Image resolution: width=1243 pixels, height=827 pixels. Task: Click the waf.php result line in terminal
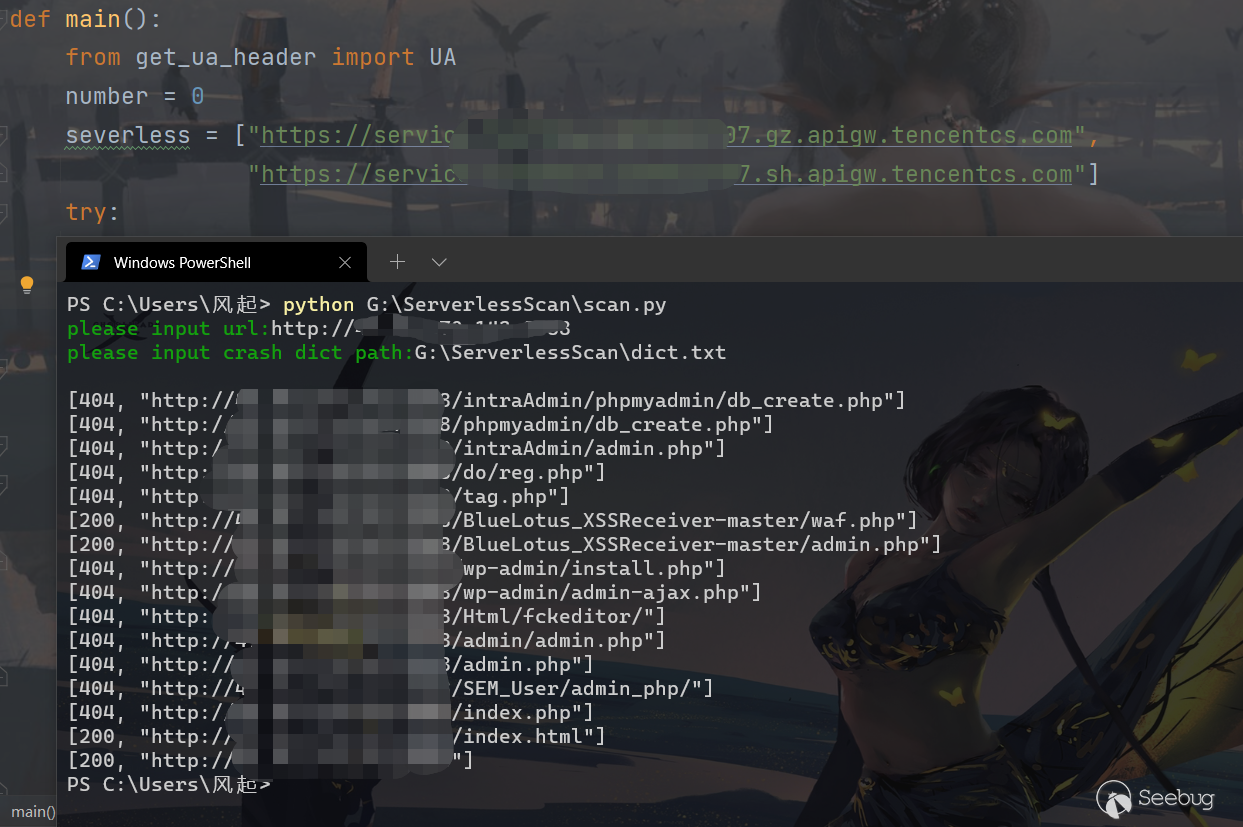click(x=493, y=520)
